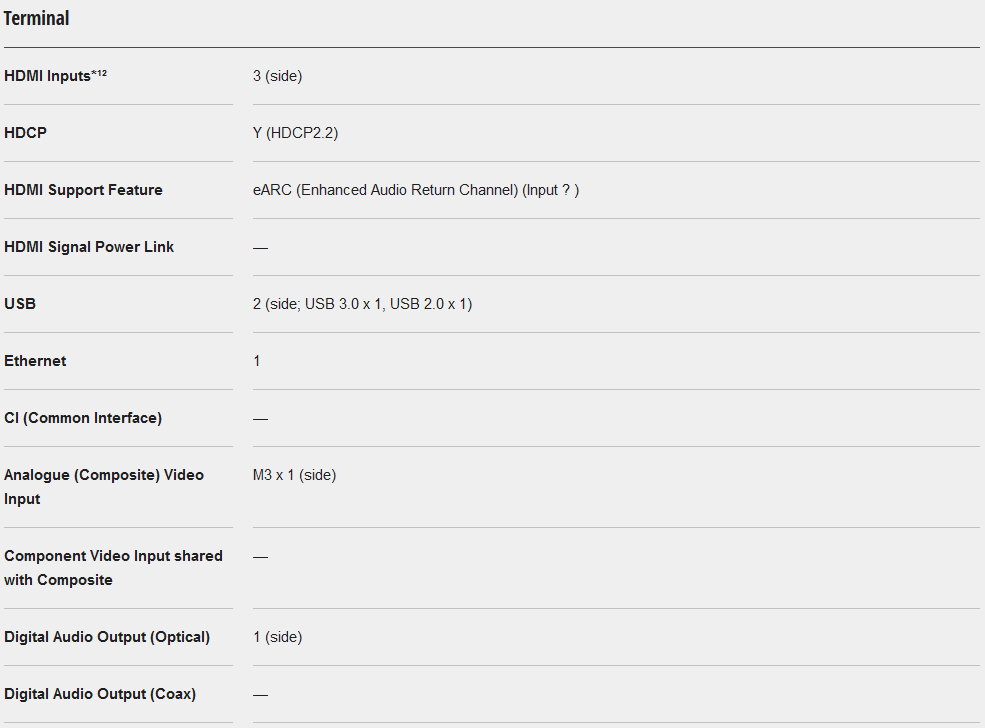Screen dimensions: 985x728
Task: Select the USB 3.0 and 2.0 value text
Action: tap(362, 304)
